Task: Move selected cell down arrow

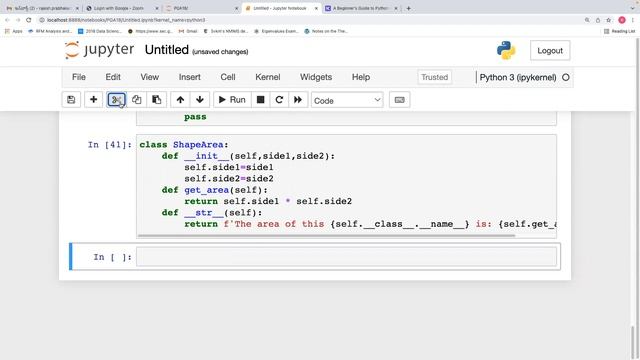Action: pyautogui.click(x=200, y=100)
